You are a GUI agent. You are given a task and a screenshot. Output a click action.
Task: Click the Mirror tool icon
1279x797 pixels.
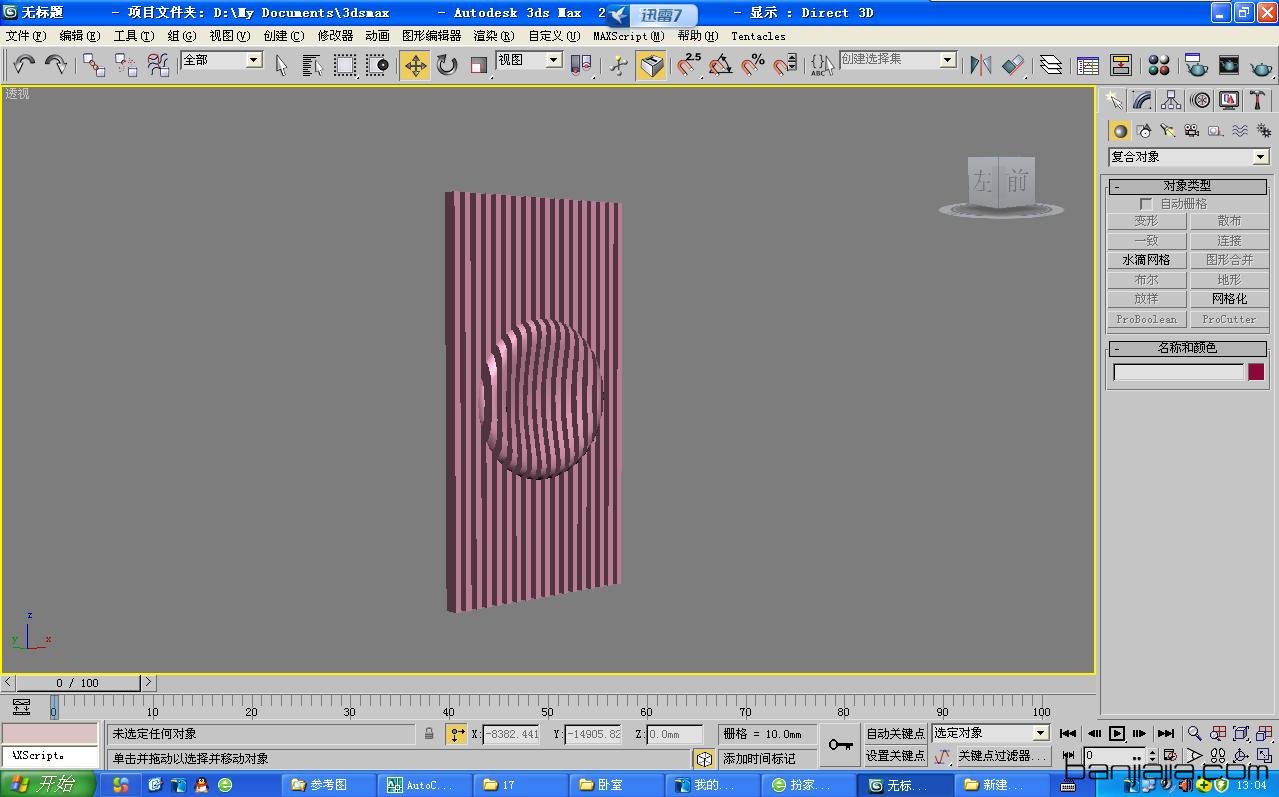pos(981,65)
